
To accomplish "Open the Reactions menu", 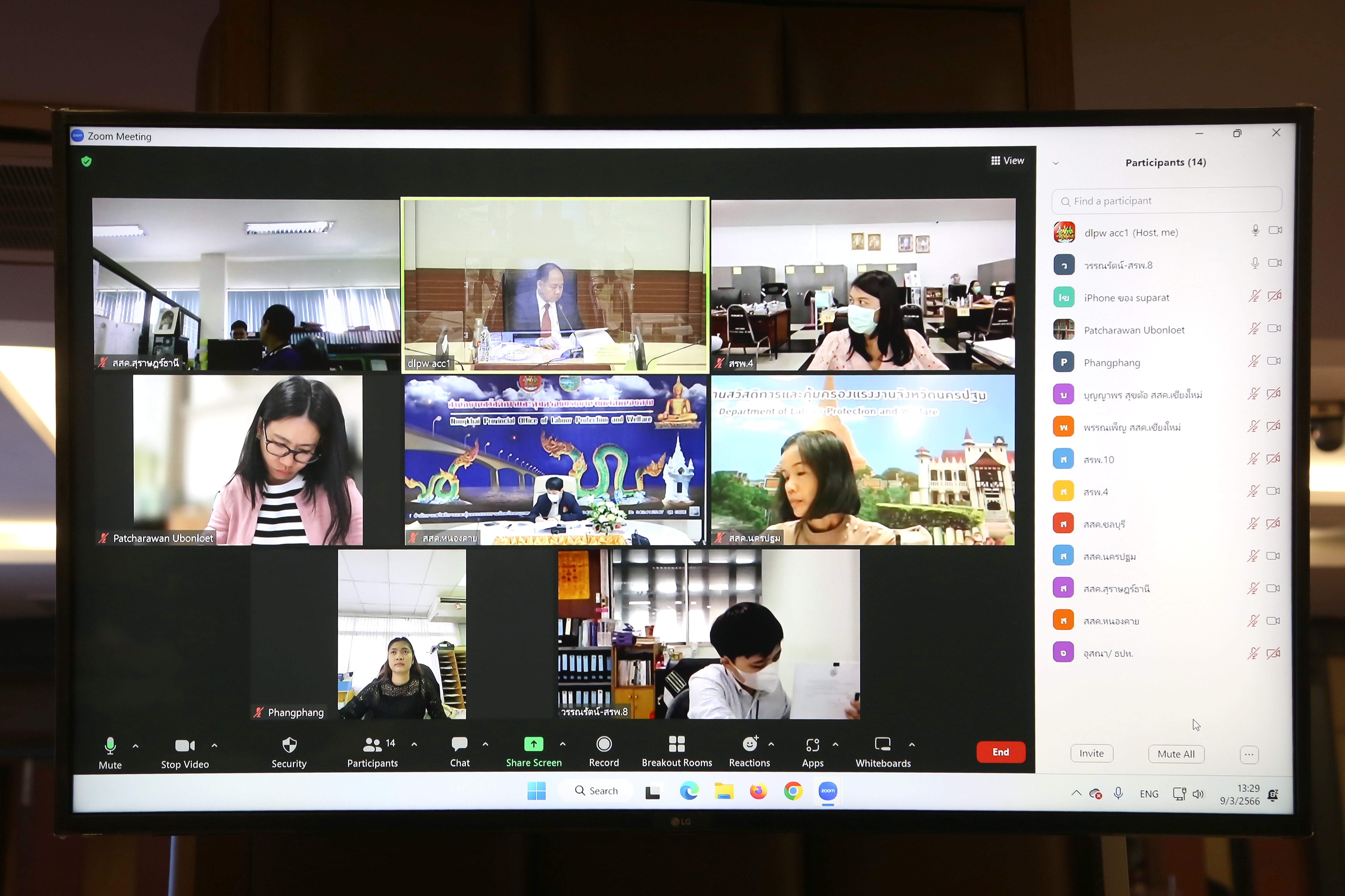I will pyautogui.click(x=749, y=744).
